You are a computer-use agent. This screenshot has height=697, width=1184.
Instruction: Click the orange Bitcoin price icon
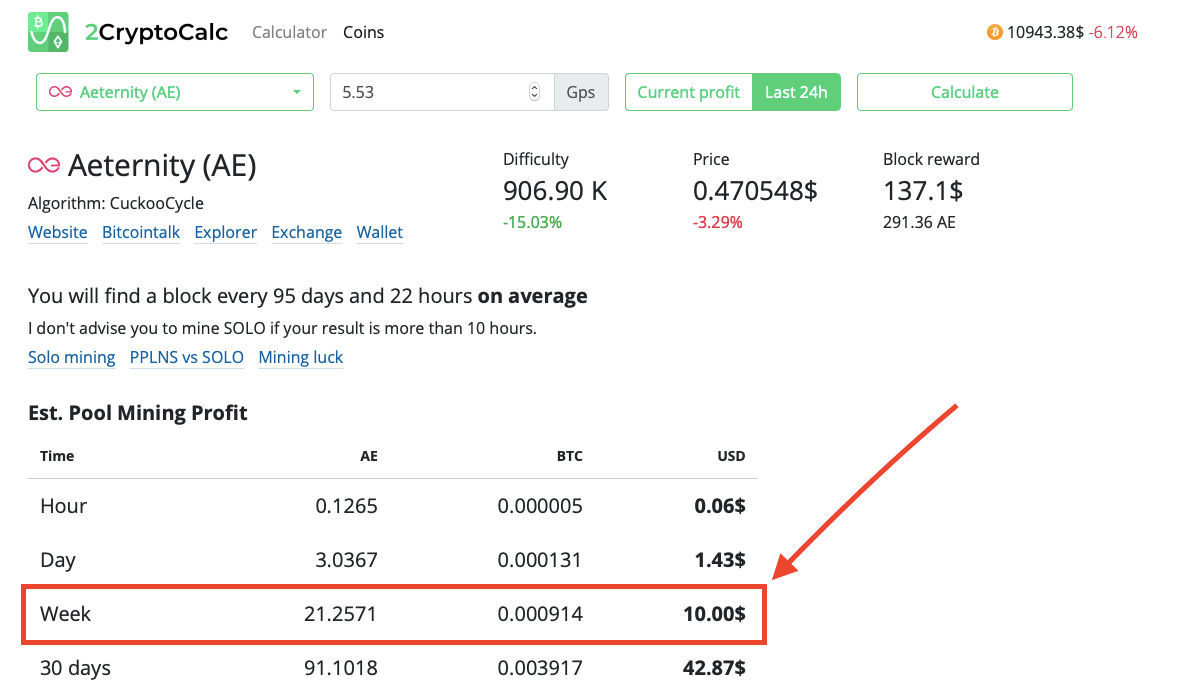(994, 32)
